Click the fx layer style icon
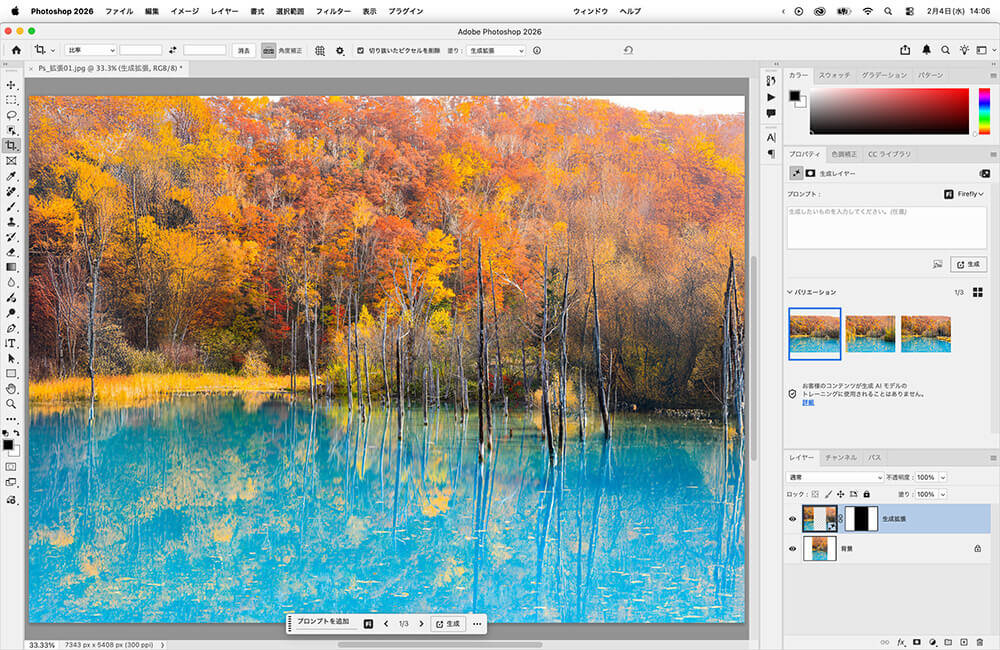 (901, 642)
